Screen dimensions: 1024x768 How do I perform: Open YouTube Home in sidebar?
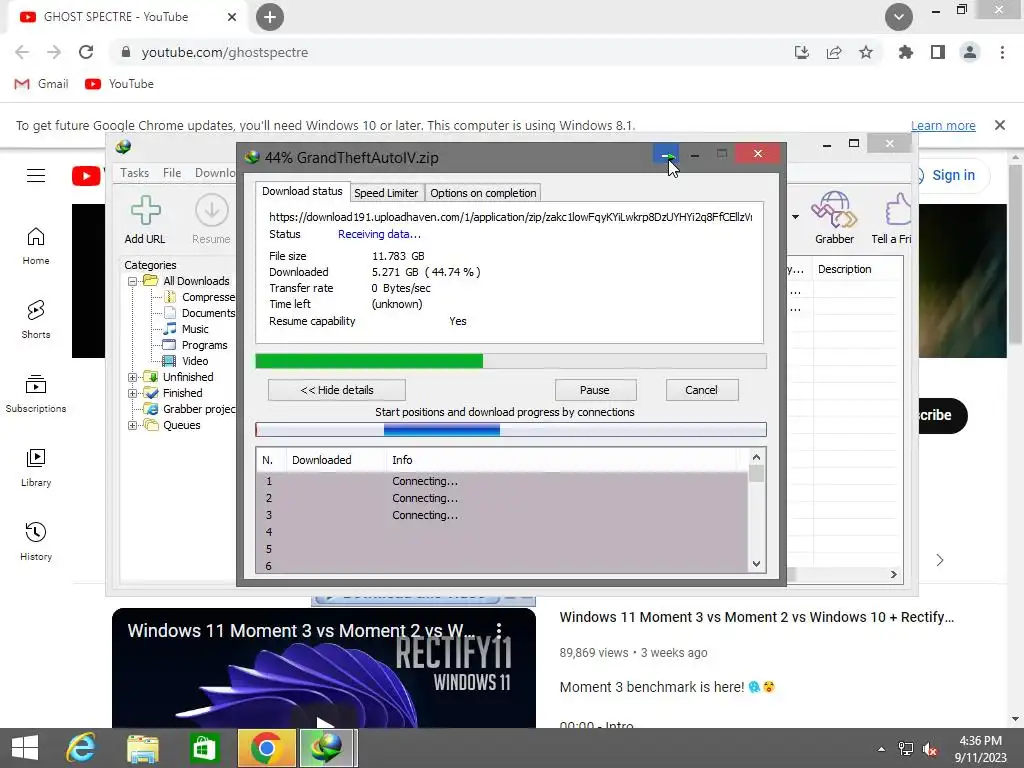tap(36, 246)
